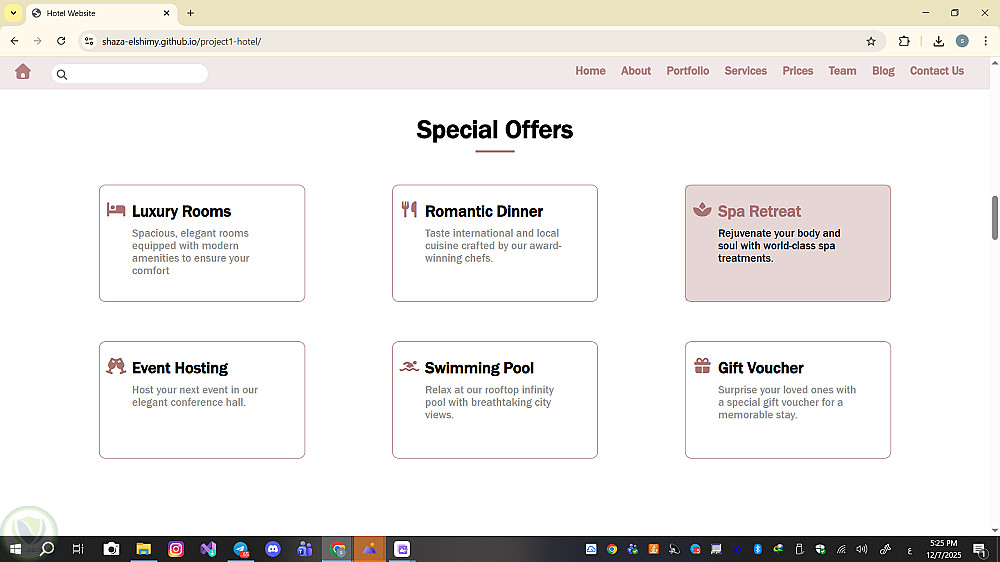Screen dimensions: 1000x562
Task: Open the browser extensions puzzle icon
Action: pyautogui.click(x=904, y=41)
